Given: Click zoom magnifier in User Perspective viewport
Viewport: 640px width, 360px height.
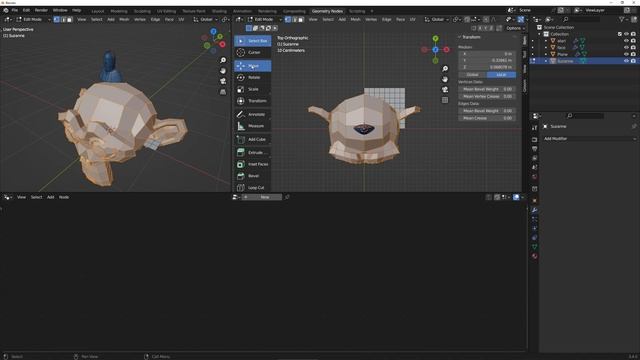Looking at the screenshot, I should pyautogui.click(x=223, y=60).
